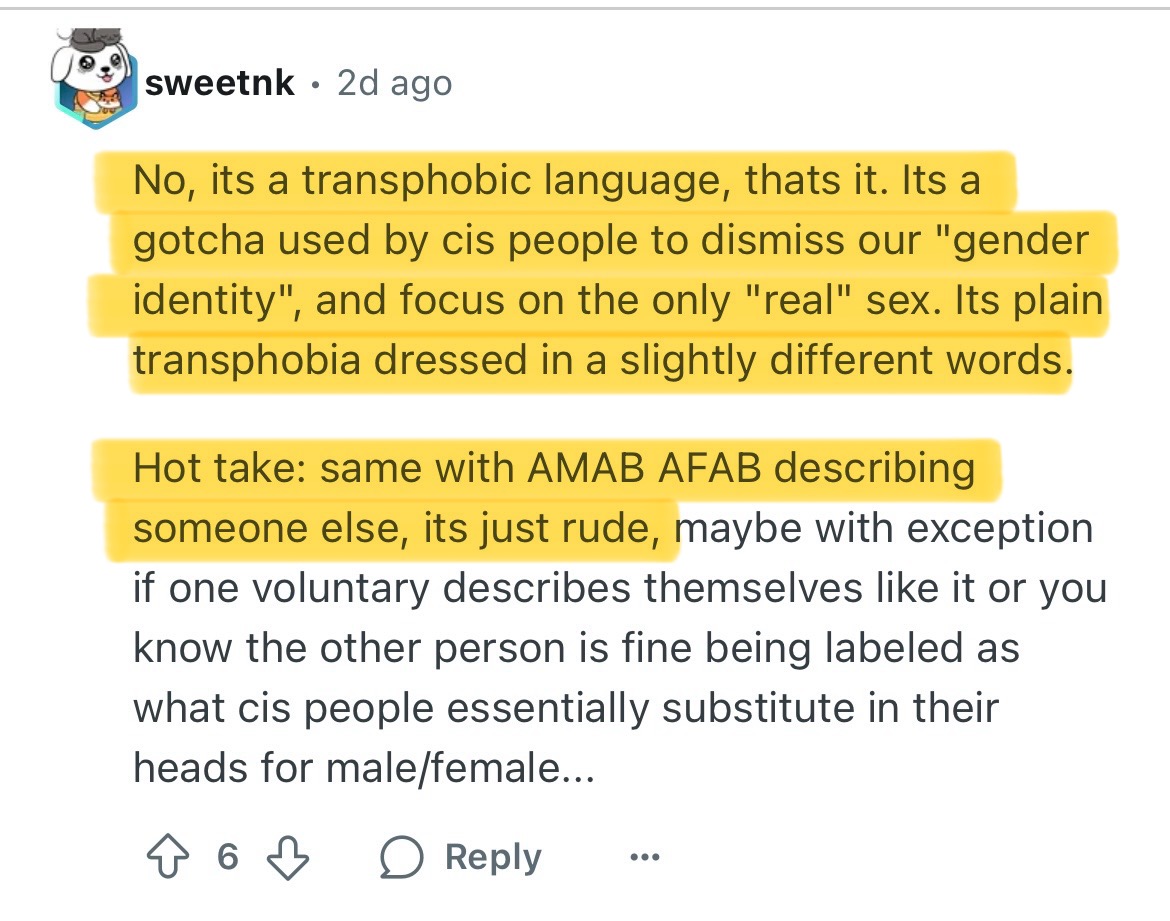Click the "2d ago" timestamp

(395, 84)
